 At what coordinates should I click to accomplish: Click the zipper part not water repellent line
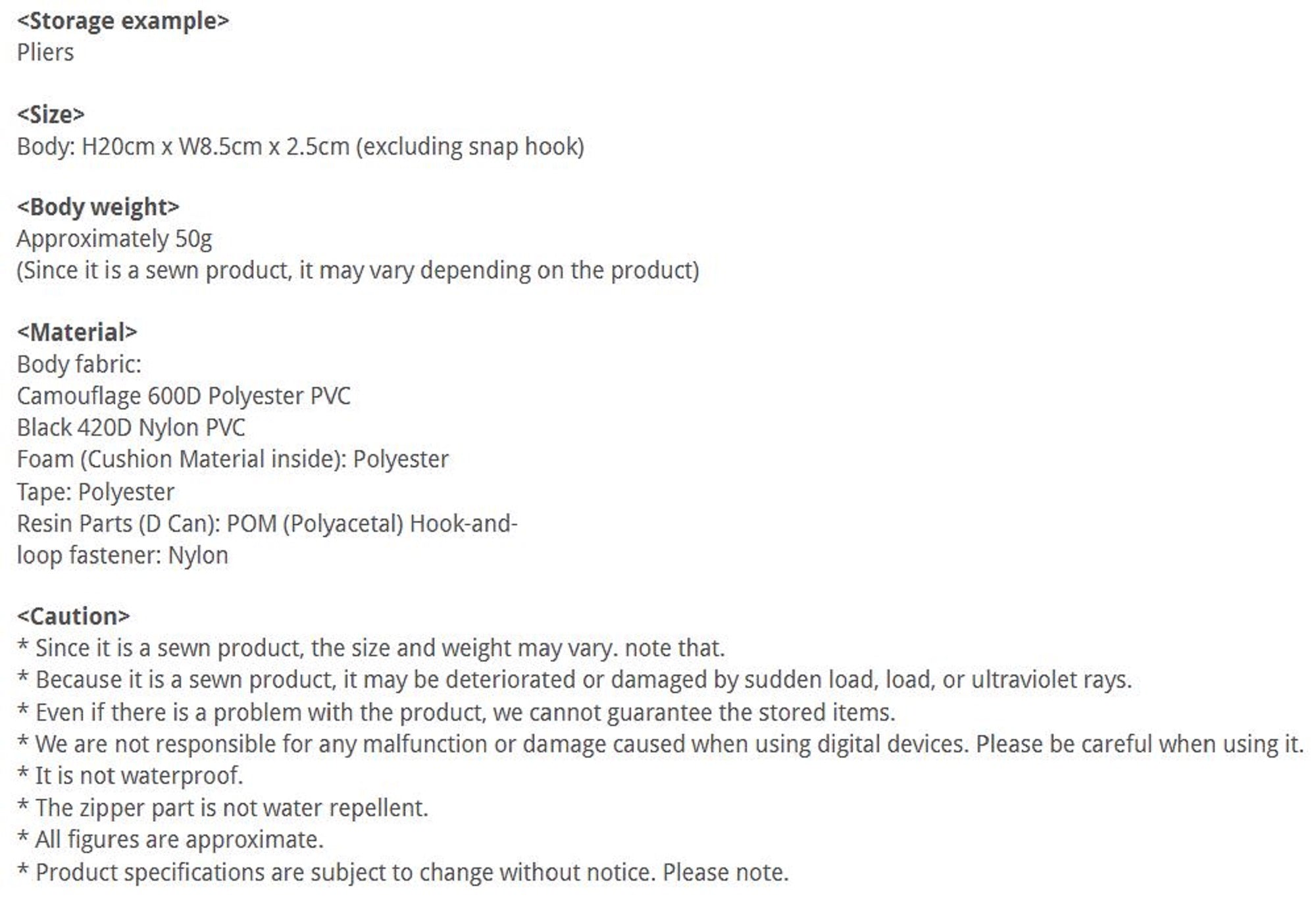point(223,808)
